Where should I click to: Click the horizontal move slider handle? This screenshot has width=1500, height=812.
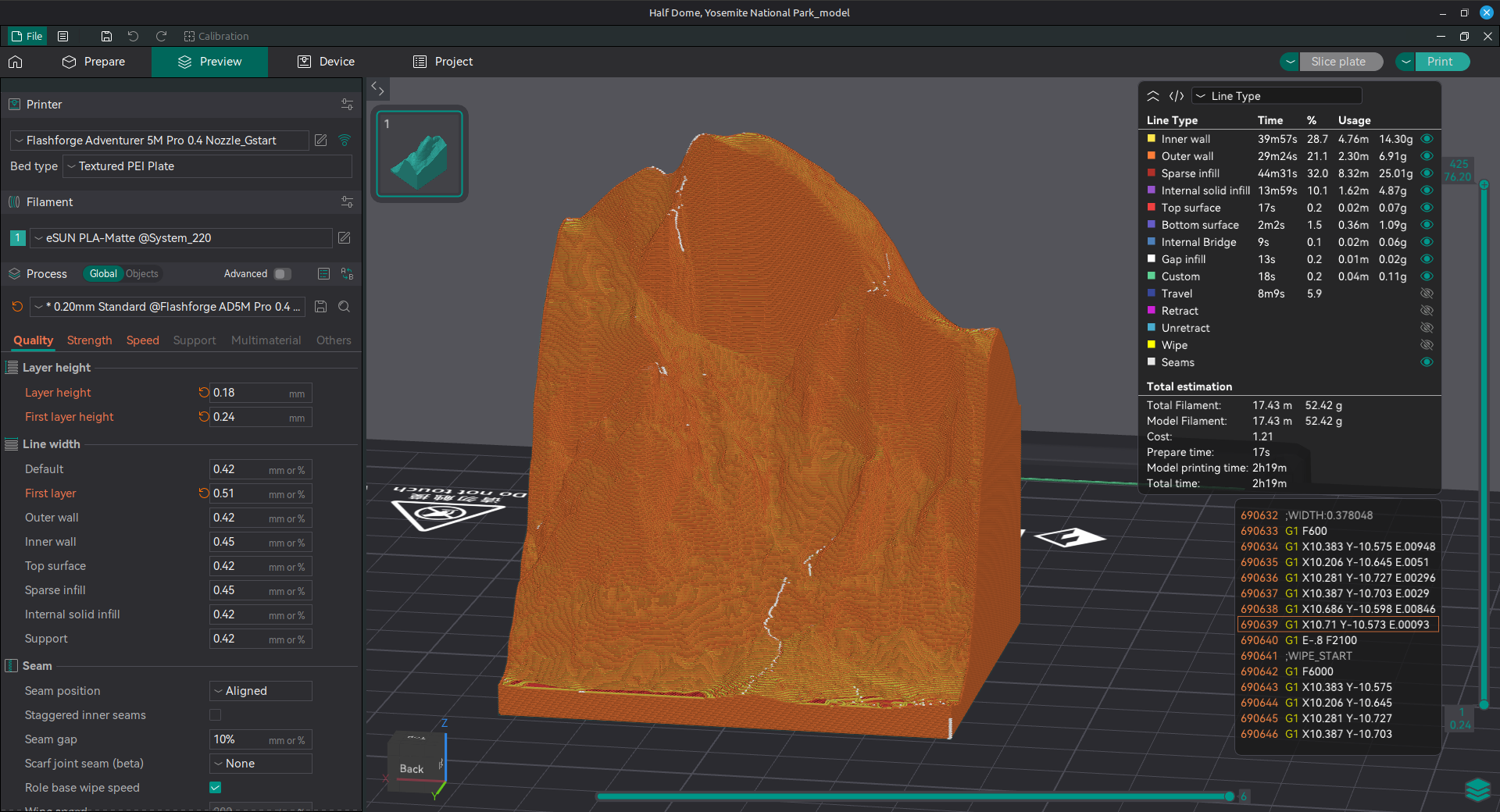(1230, 796)
